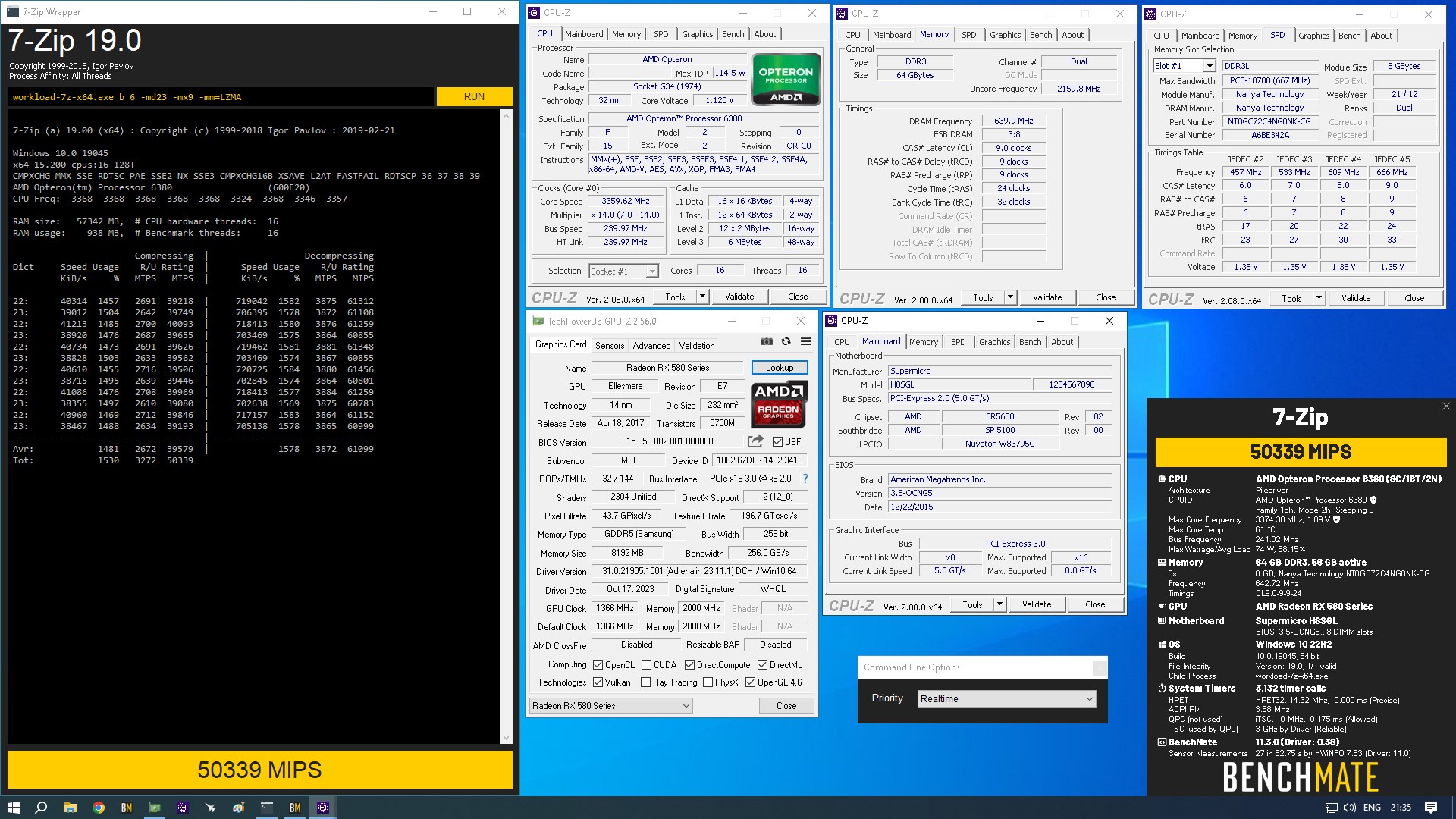Click the Motherboard section icon in BenchMate panel

point(1162,620)
